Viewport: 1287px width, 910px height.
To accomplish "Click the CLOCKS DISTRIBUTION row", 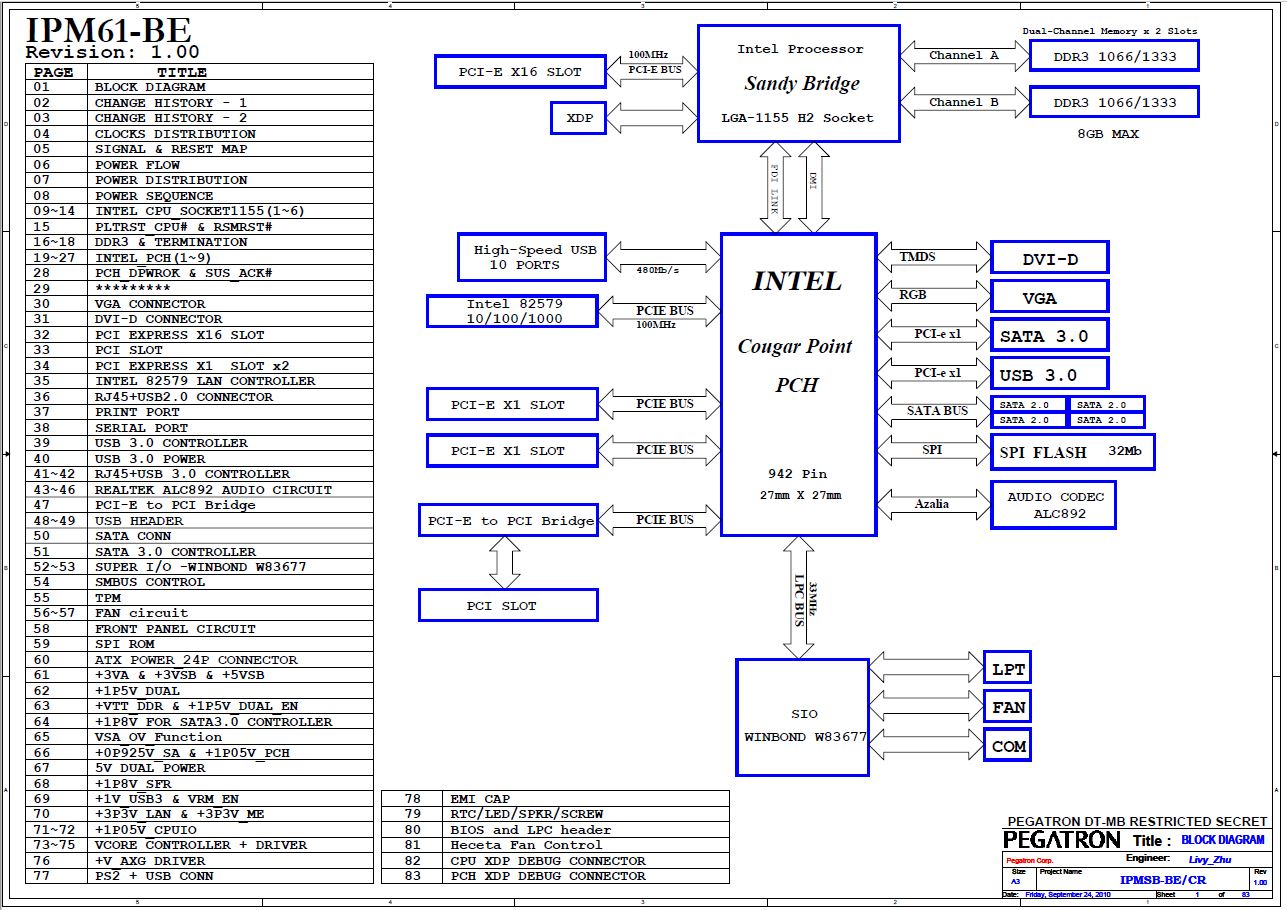I will point(199,134).
